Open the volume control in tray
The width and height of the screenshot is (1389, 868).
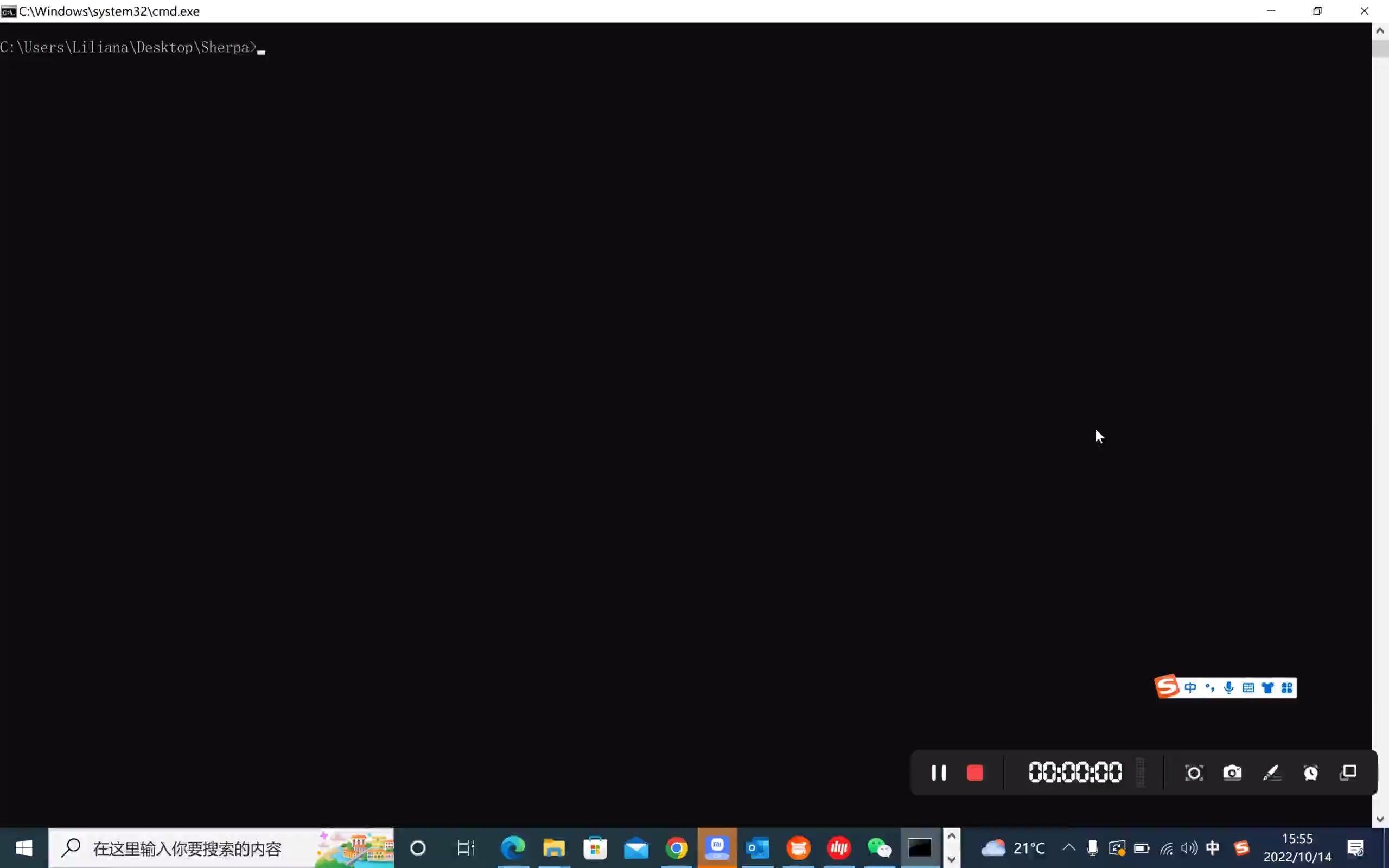1190,848
